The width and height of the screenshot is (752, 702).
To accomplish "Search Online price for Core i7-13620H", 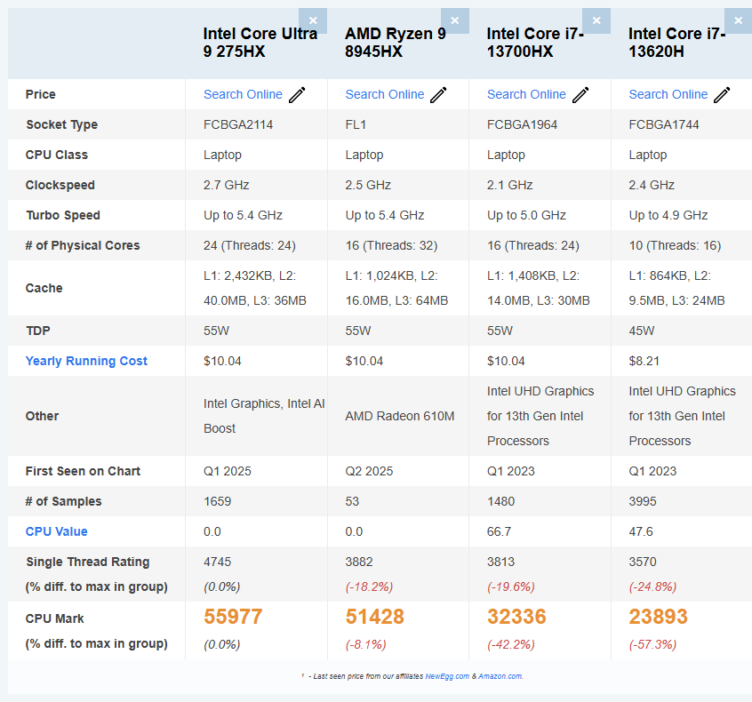I will [668, 94].
